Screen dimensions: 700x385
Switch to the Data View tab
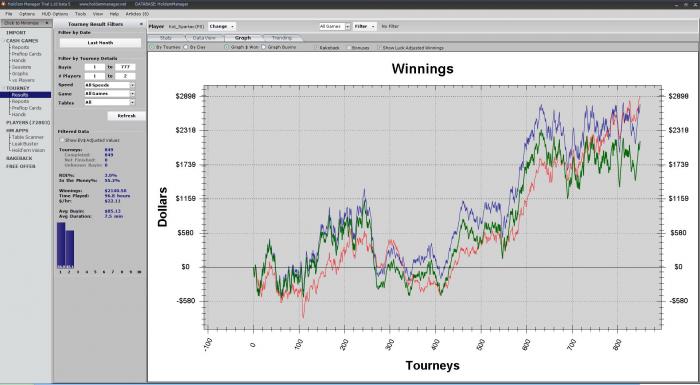pos(204,38)
